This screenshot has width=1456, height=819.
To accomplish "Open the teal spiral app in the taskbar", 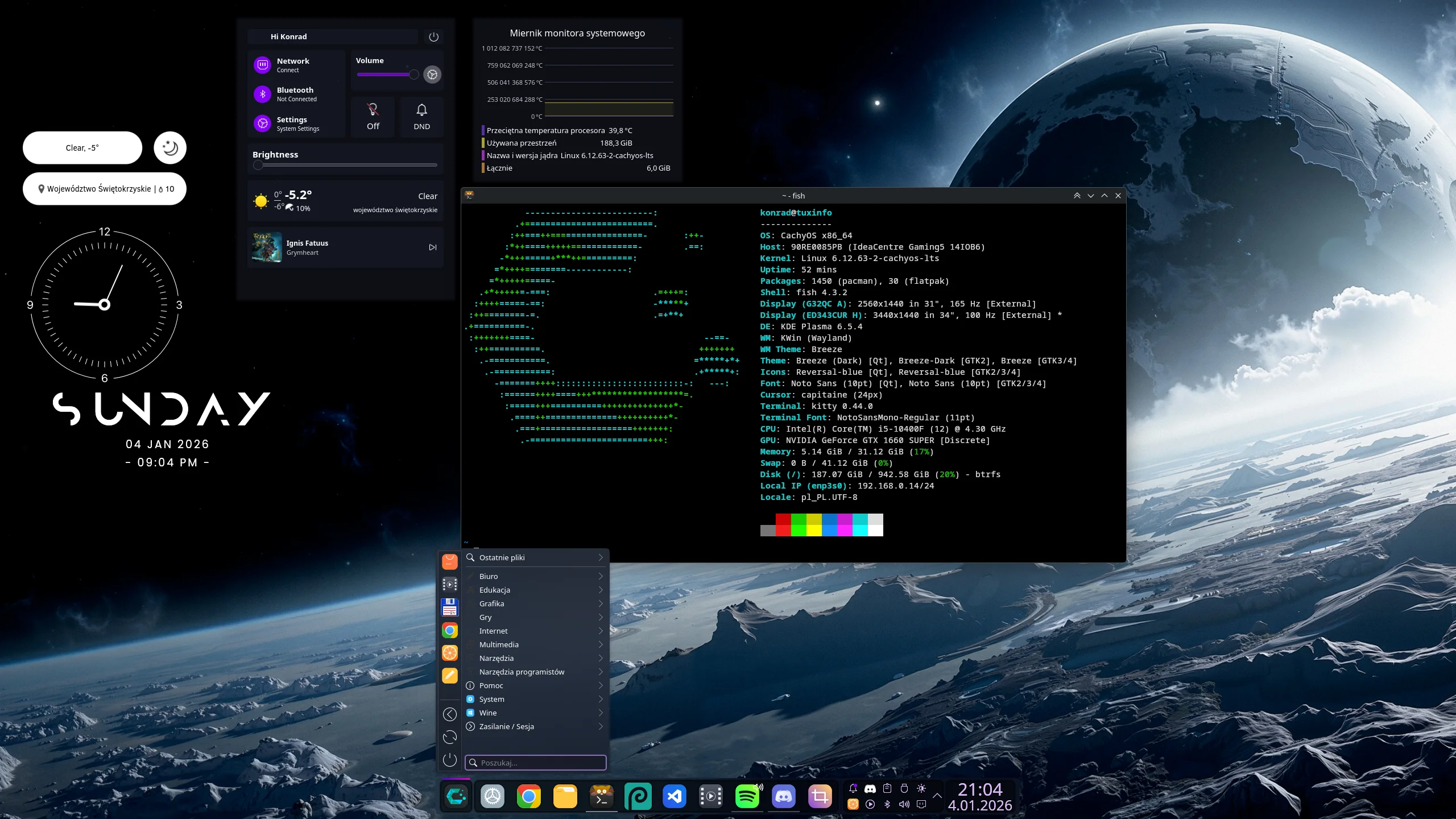I will [638, 796].
